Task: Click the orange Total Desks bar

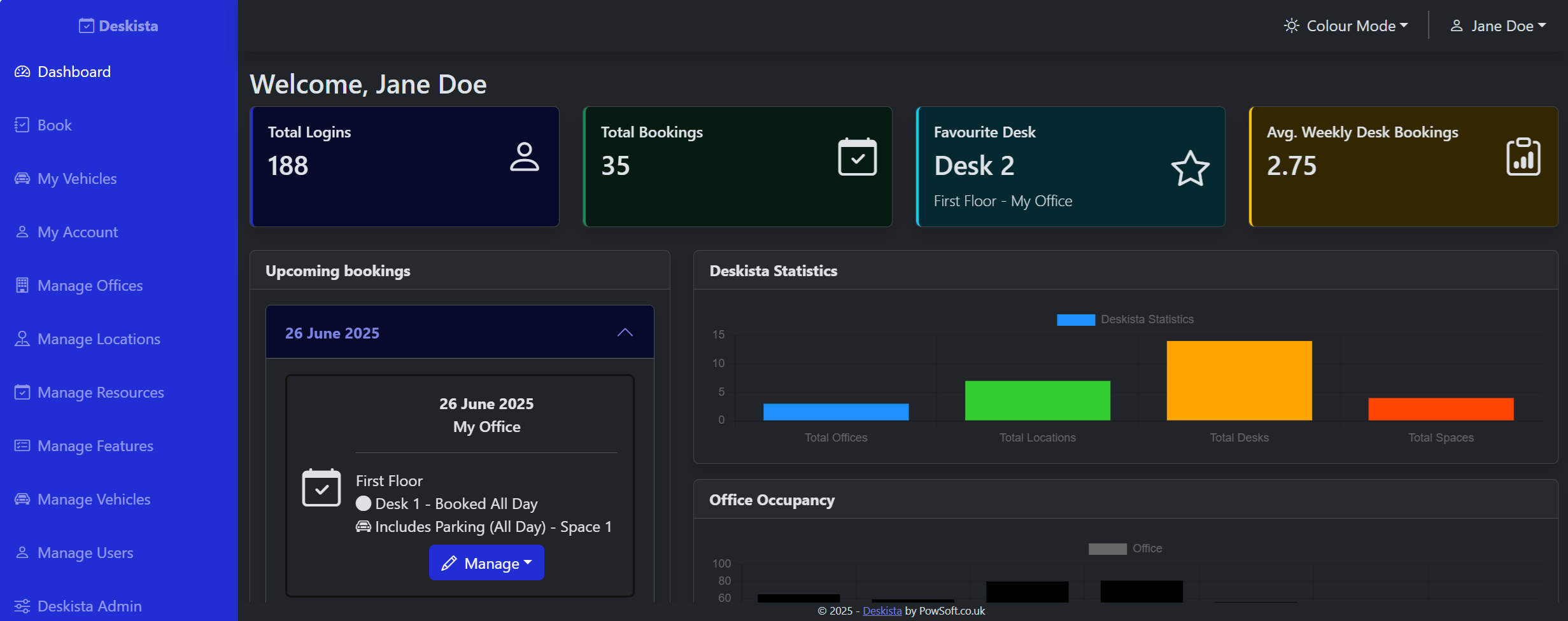Action: (x=1239, y=380)
